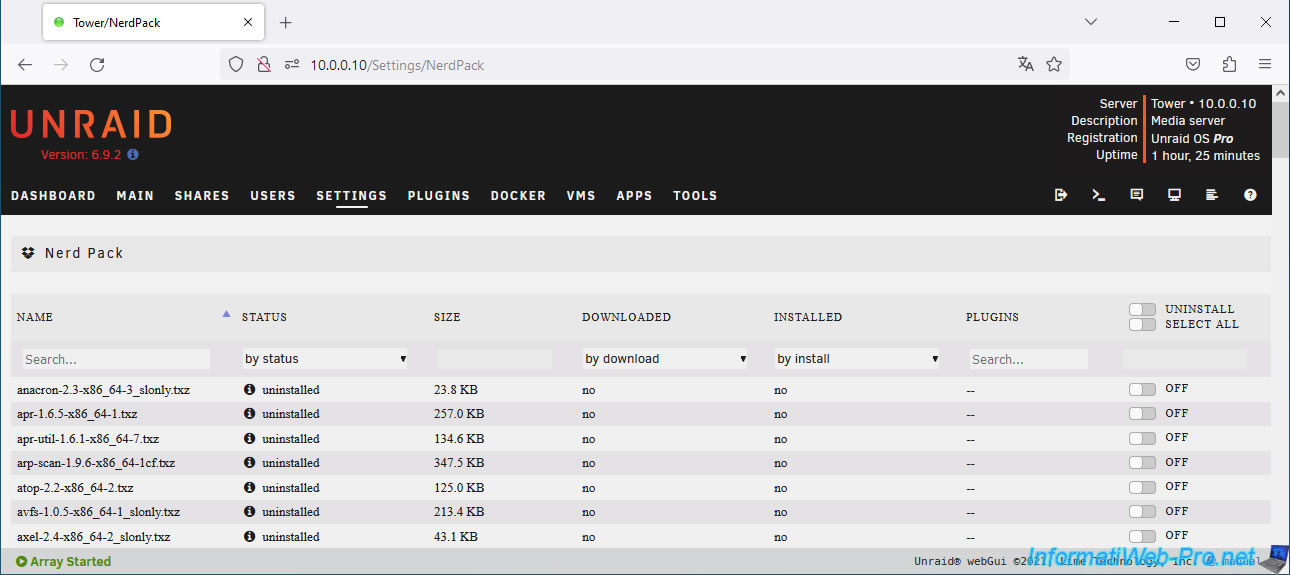The width and height of the screenshot is (1290, 575).
Task: Open the Tools menu
Action: pyautogui.click(x=695, y=195)
